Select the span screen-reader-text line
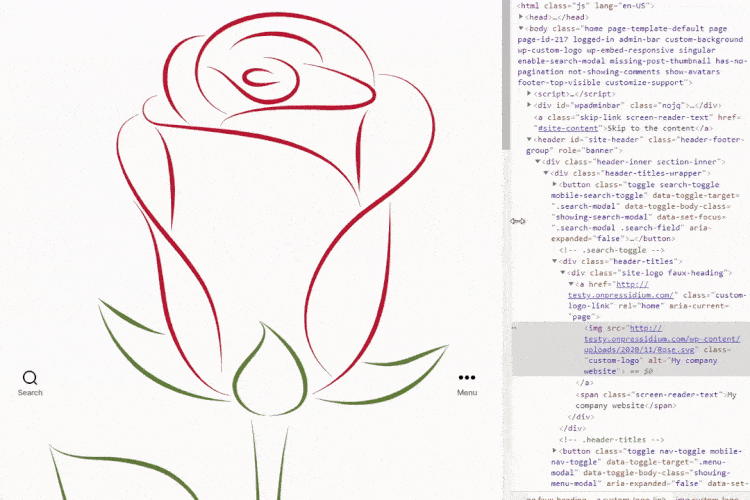 point(656,400)
